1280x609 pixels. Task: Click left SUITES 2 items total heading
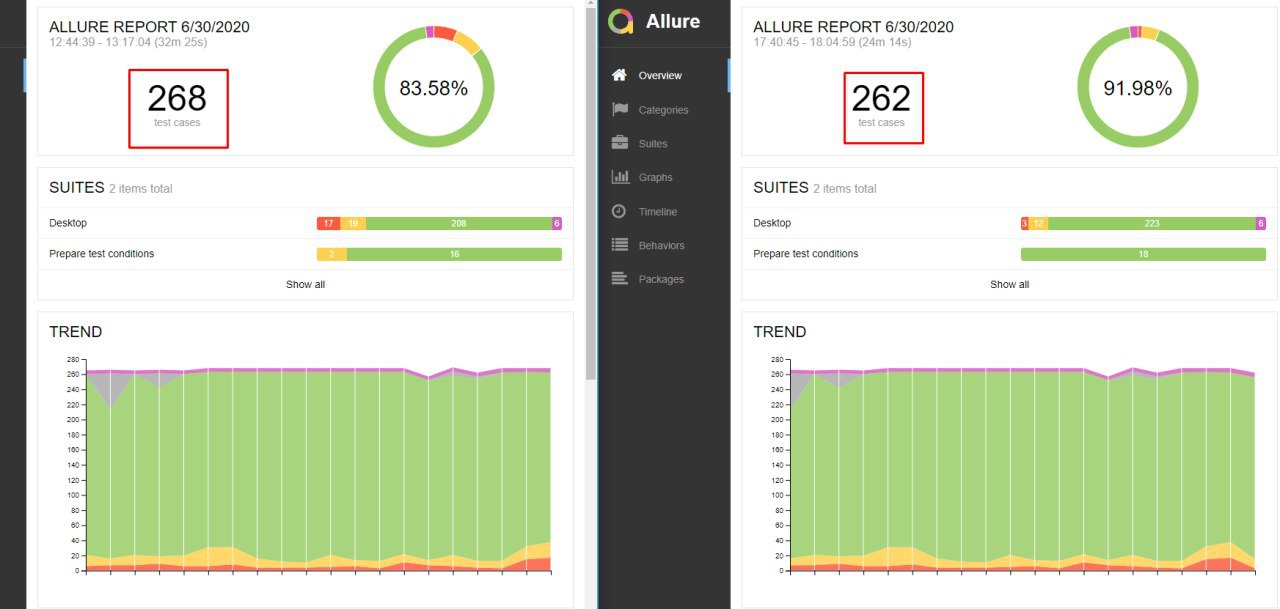[113, 188]
